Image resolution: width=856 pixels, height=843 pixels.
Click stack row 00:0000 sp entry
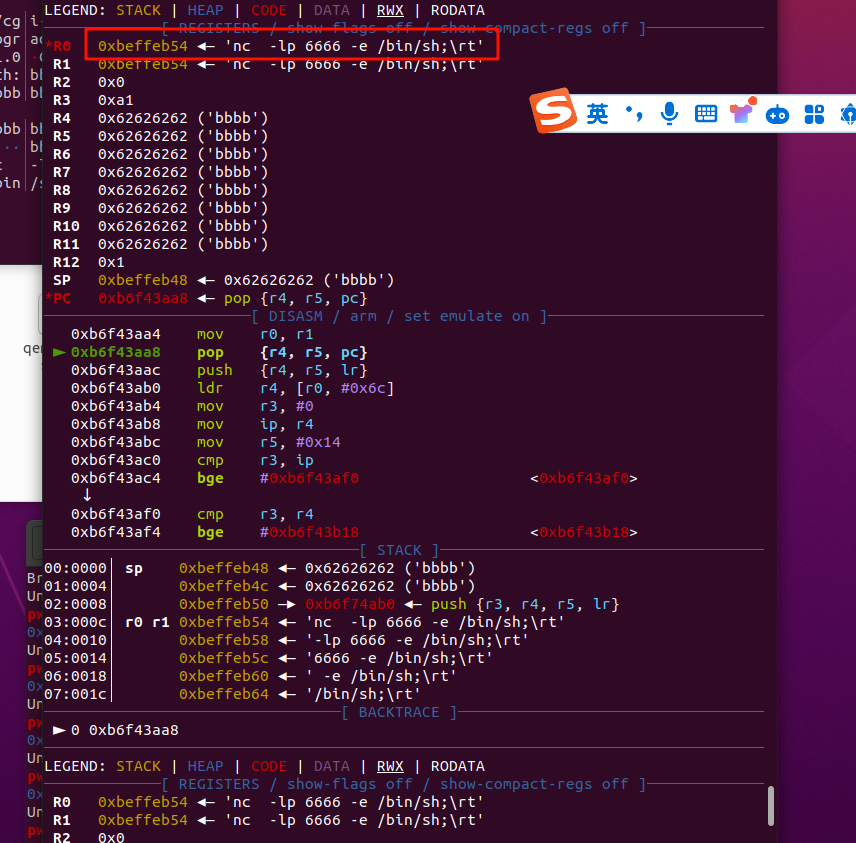click(x=259, y=569)
